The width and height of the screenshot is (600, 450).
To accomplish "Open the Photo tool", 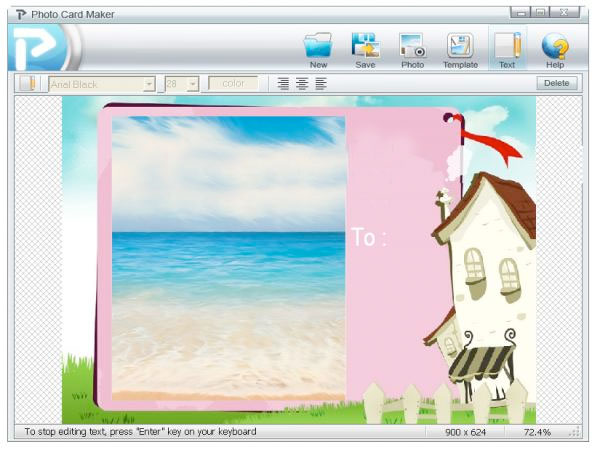I will point(412,49).
